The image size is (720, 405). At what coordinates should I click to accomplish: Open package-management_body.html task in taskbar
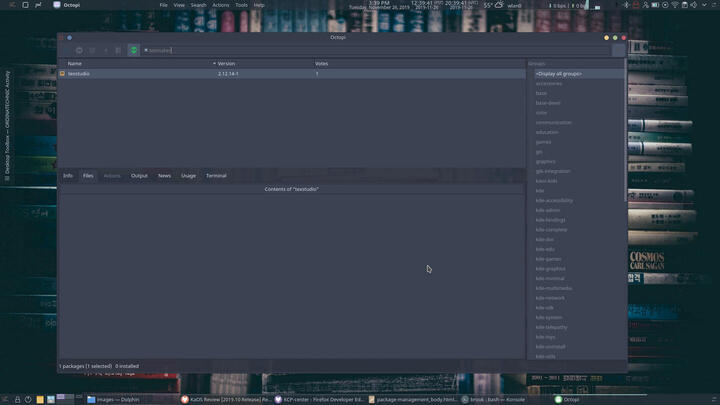click(x=413, y=399)
